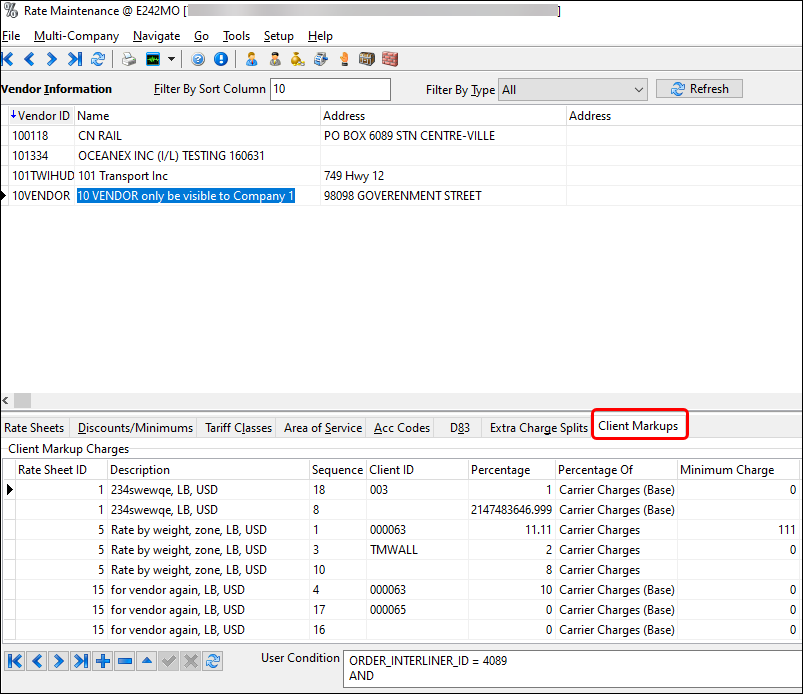Open the Help question mark icon
Viewport: 803px width, 694px height.
[199, 59]
